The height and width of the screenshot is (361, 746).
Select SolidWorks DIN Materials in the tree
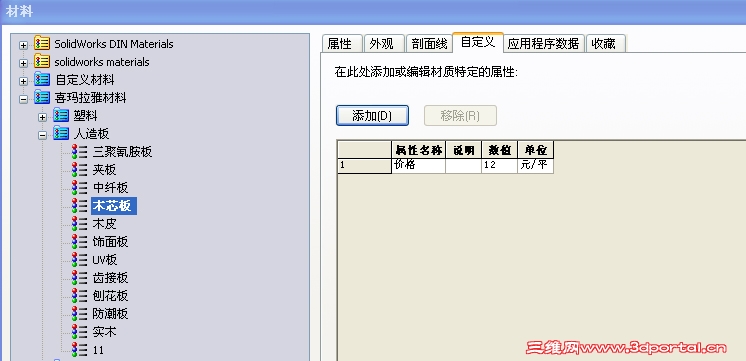click(114, 44)
